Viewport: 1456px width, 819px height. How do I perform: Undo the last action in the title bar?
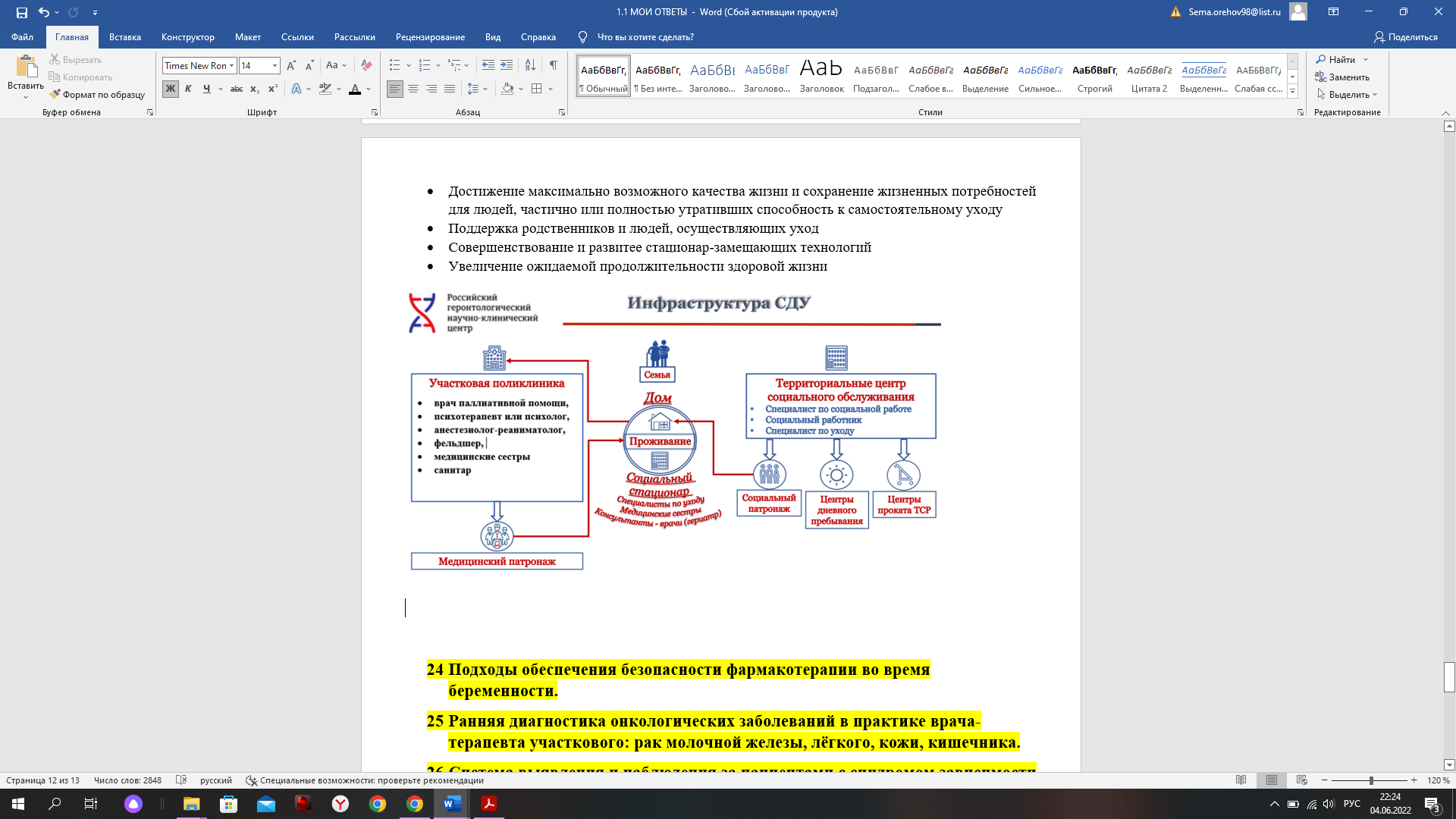(x=43, y=12)
